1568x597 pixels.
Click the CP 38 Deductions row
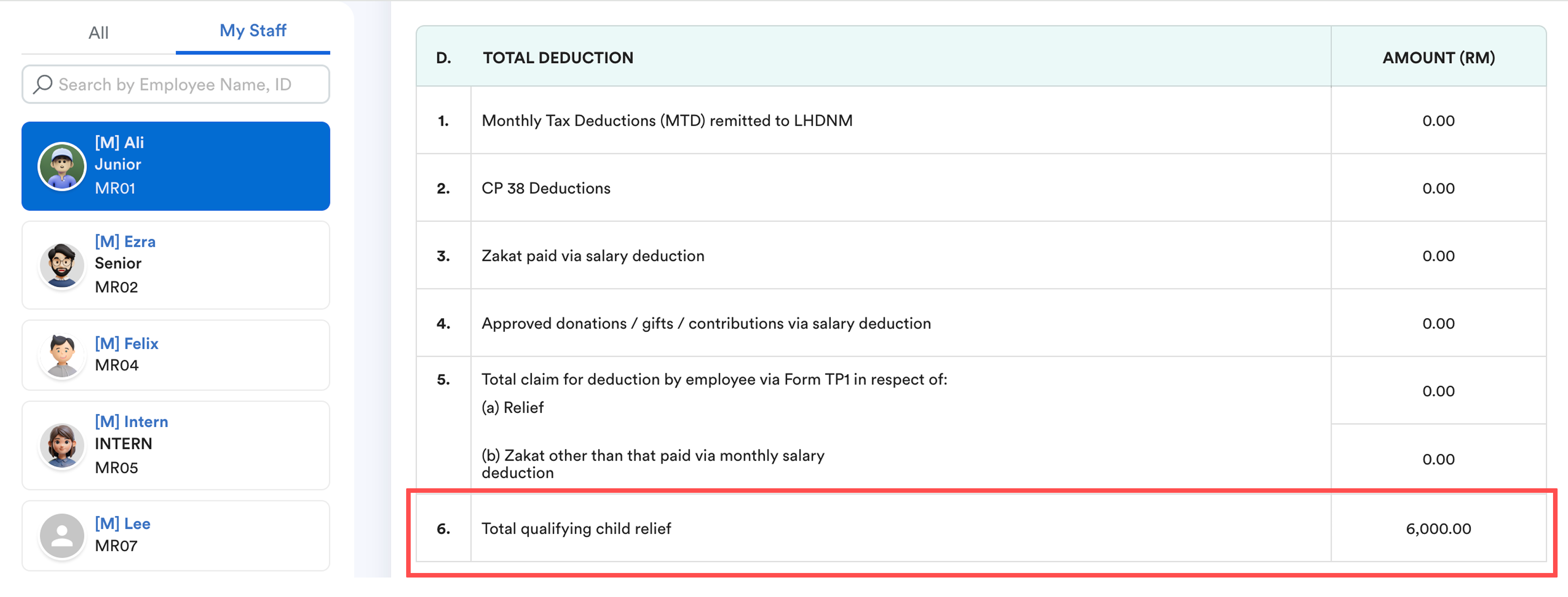coord(545,188)
